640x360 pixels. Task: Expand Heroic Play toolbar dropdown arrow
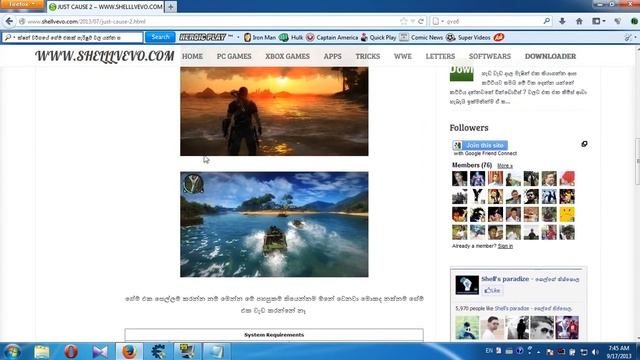(x=238, y=38)
